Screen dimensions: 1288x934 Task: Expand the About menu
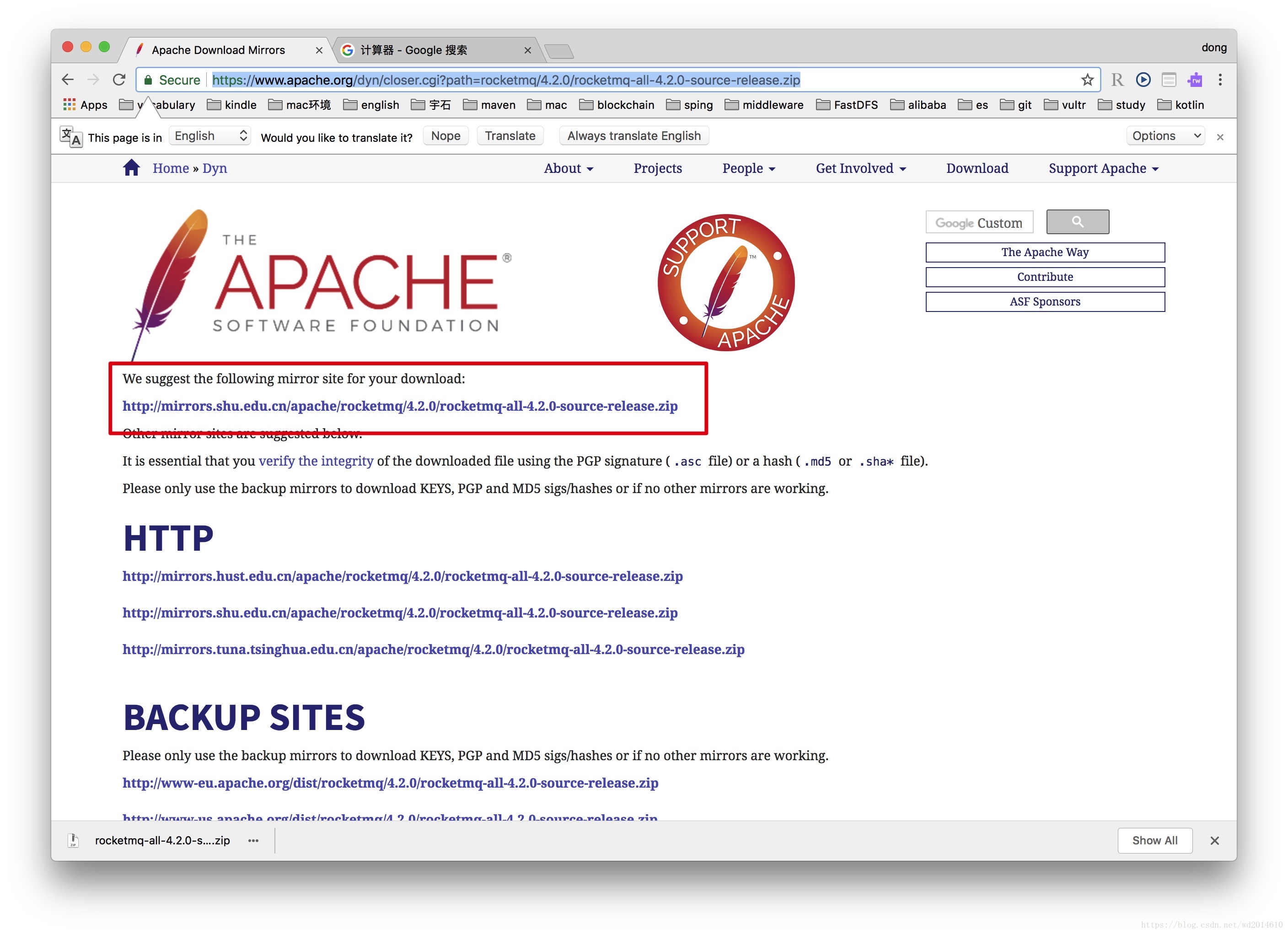[569, 168]
